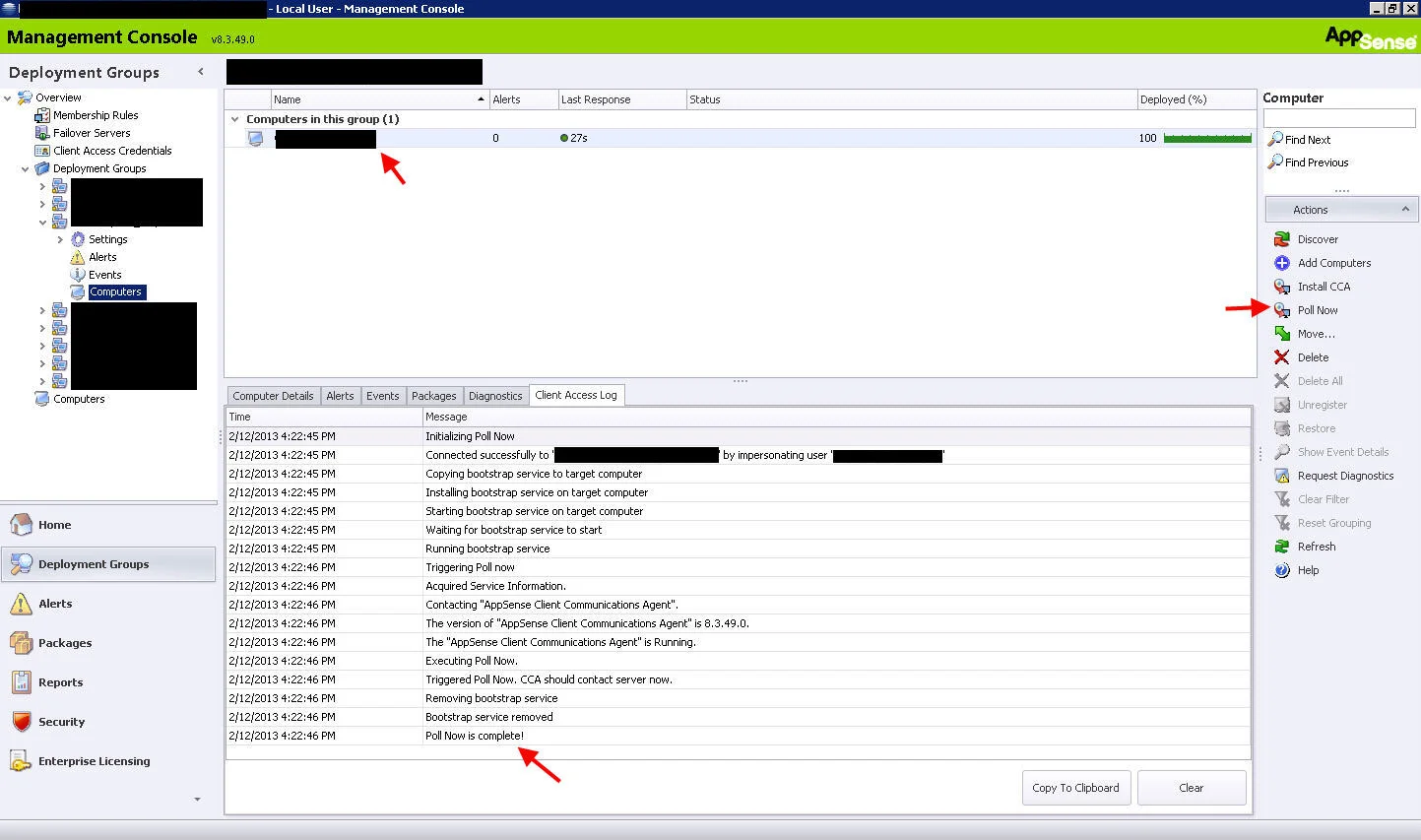Image resolution: width=1421 pixels, height=840 pixels.
Task: Select Client Access Credentials in the tree
Action: point(112,151)
